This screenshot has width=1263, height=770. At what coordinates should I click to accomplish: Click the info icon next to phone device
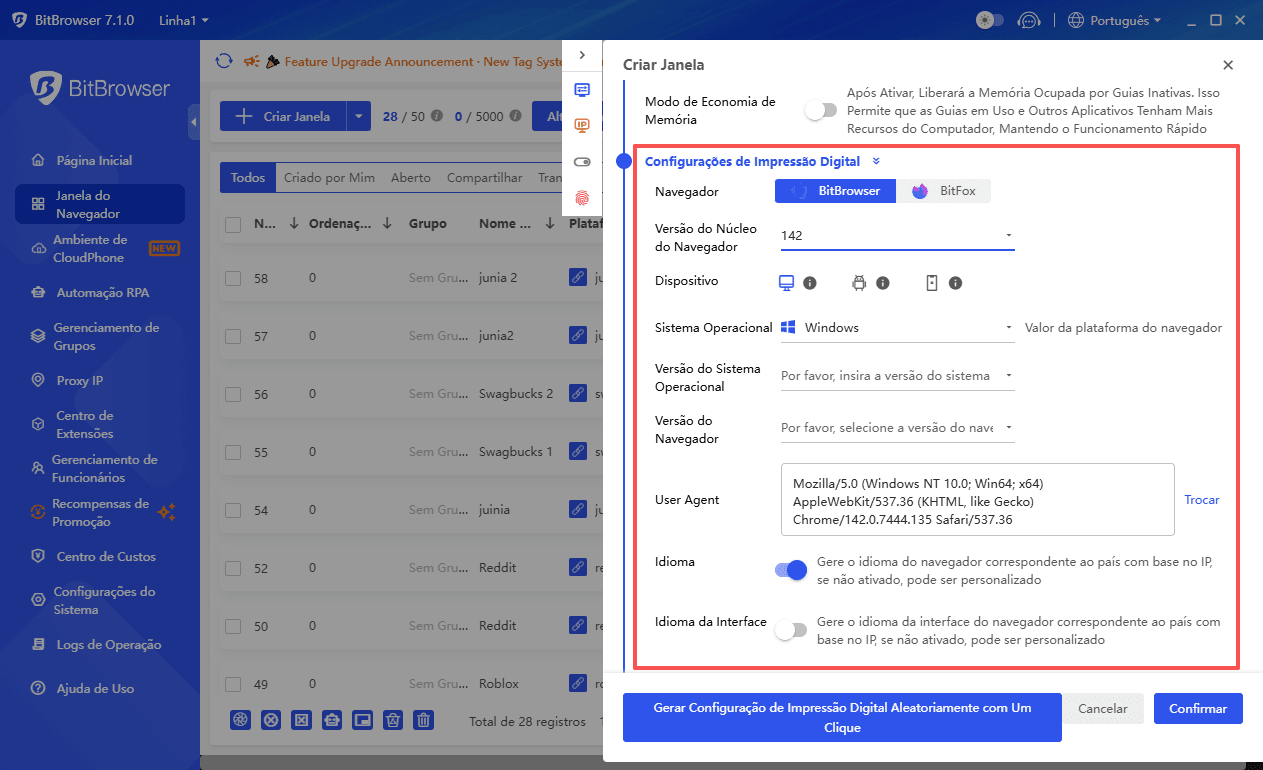tap(956, 283)
